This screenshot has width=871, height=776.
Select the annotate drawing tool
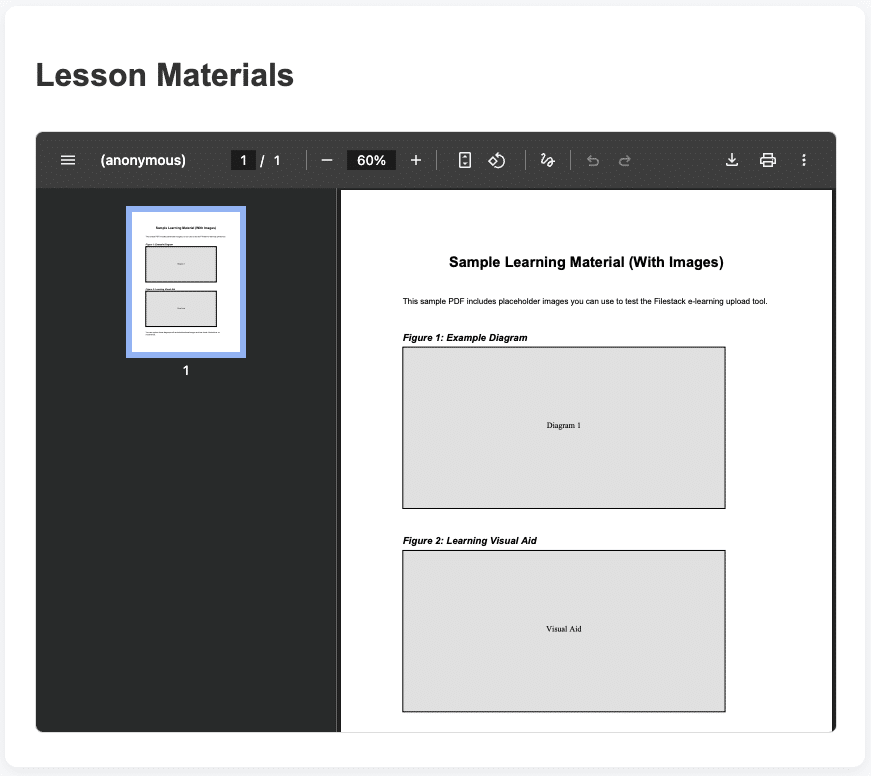547,159
